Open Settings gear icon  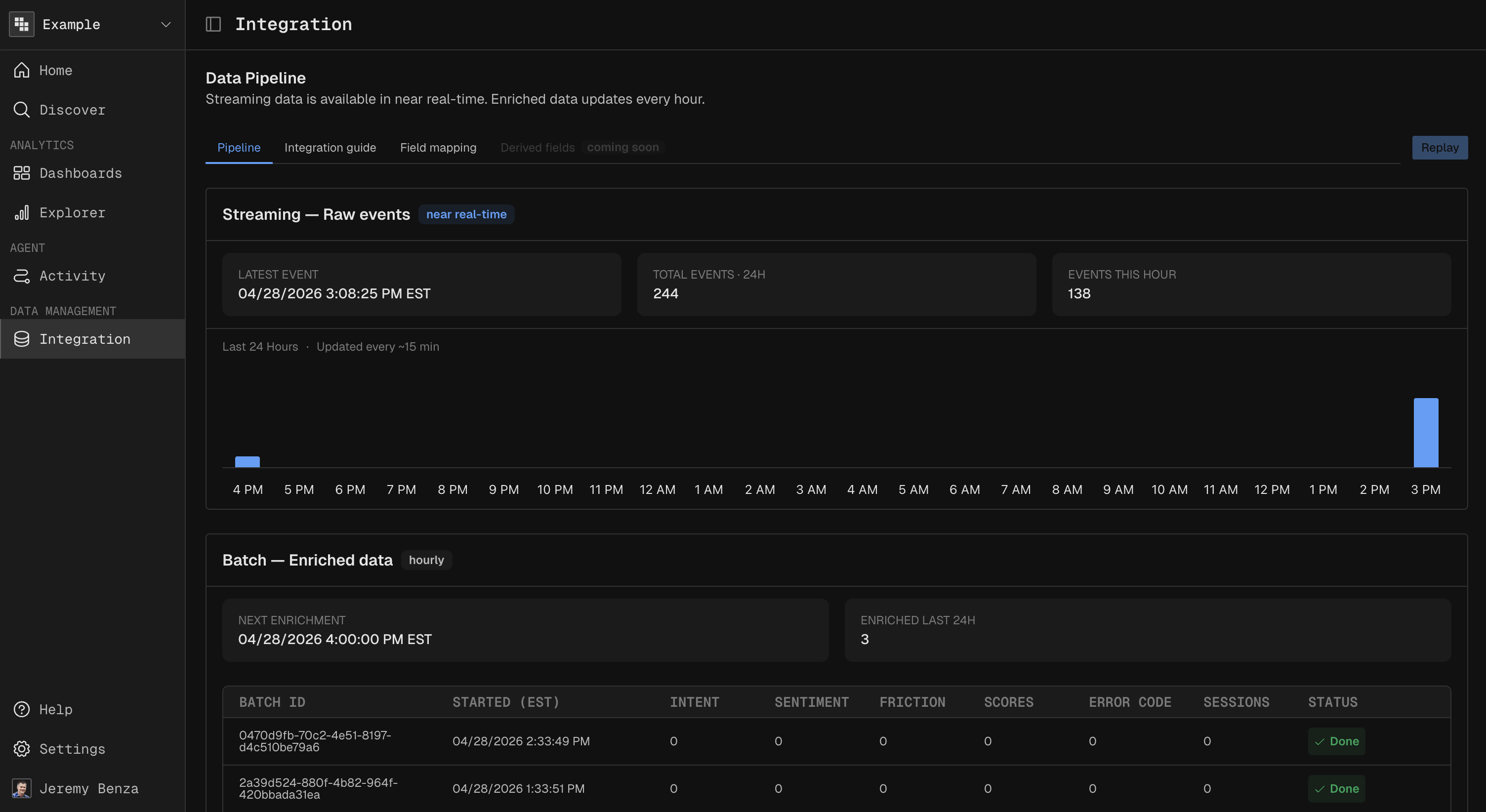tap(21, 749)
